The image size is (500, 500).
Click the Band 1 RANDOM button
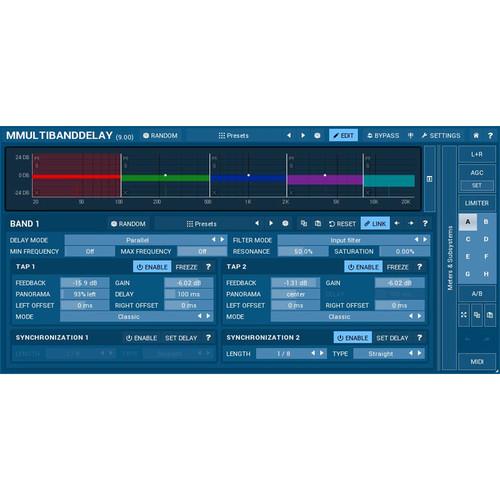[128, 224]
